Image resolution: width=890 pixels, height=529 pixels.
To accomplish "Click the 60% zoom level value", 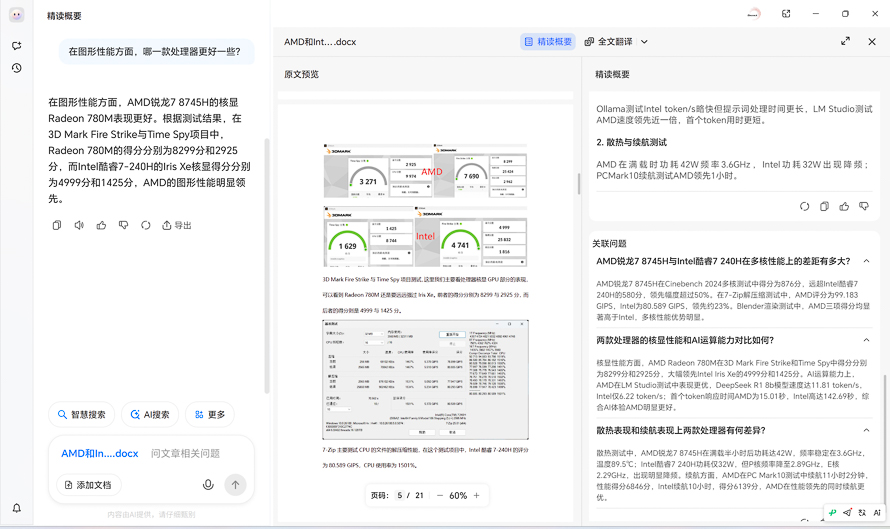I will [458, 496].
